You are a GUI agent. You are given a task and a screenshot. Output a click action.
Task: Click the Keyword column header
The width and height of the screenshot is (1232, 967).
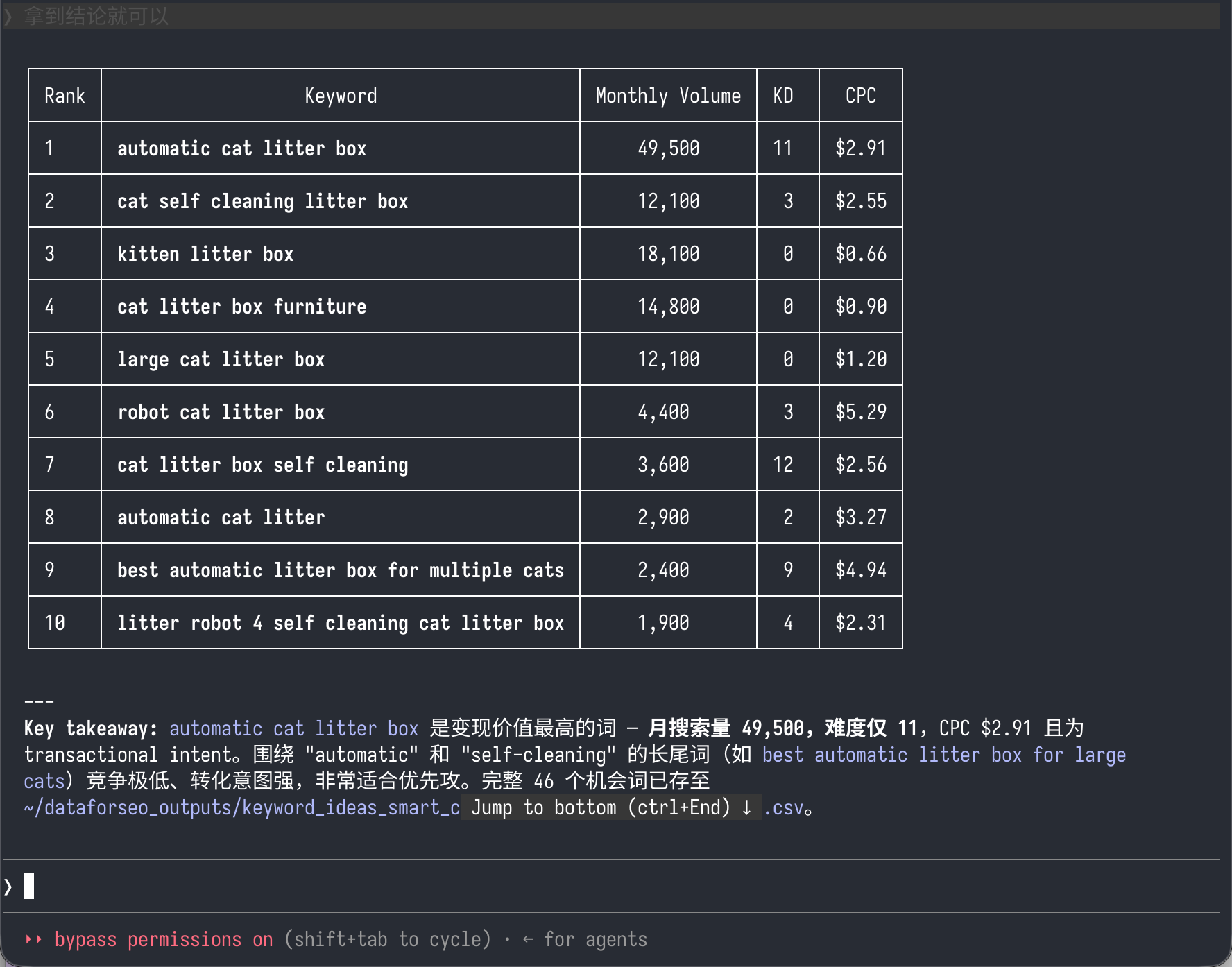click(x=341, y=96)
